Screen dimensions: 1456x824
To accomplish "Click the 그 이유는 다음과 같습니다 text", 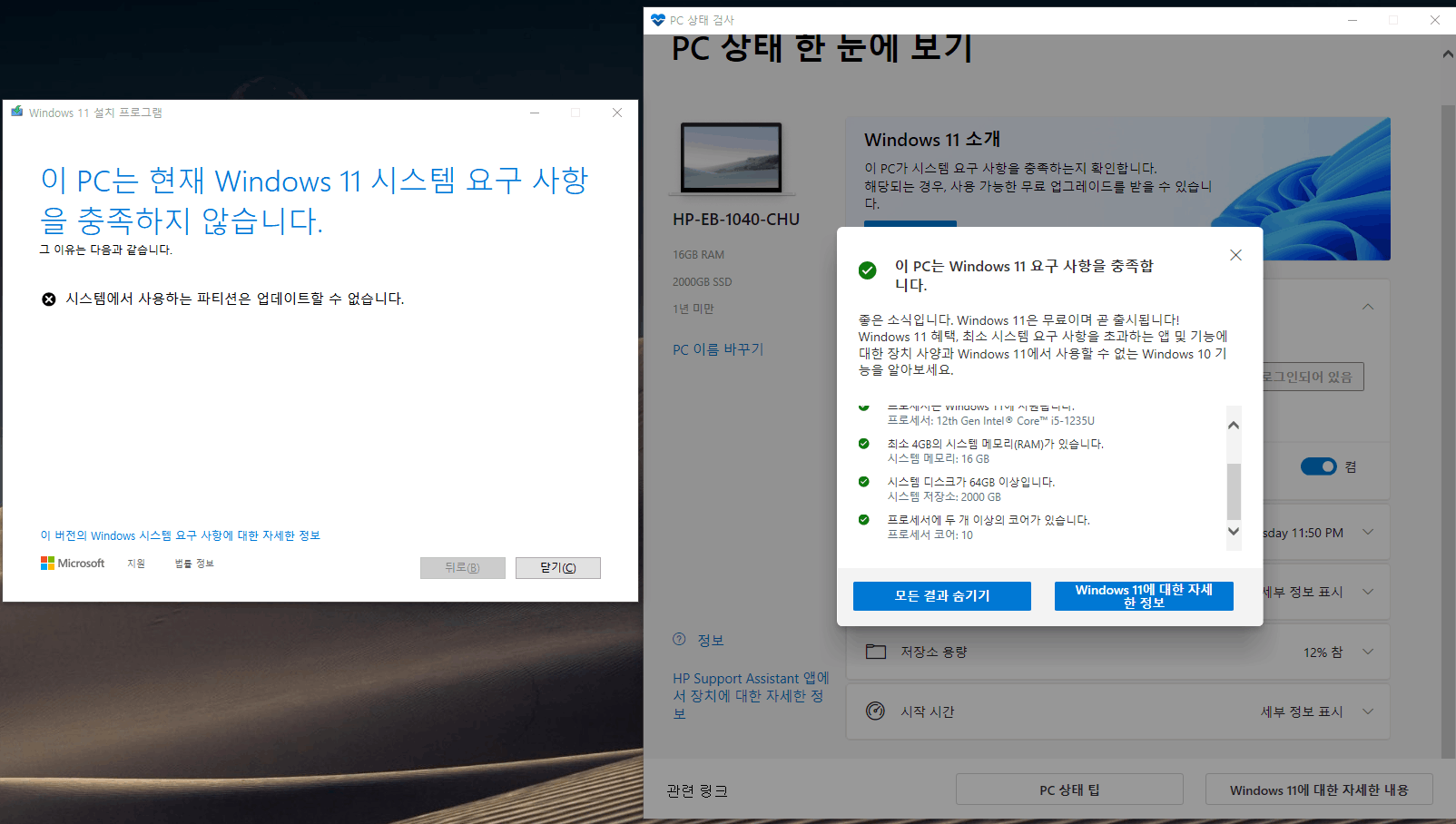I will 106,250.
